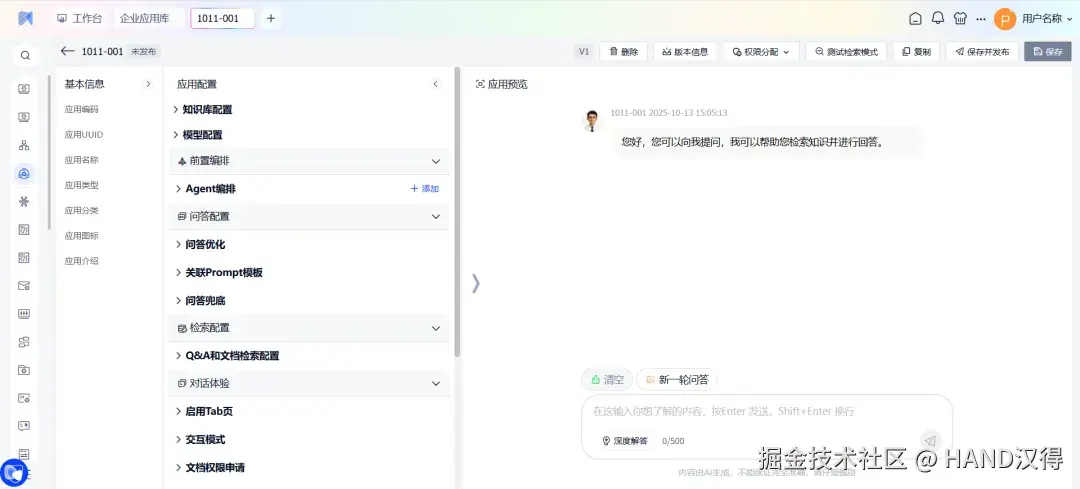Click the large chevron handle between the panels

[475, 283]
